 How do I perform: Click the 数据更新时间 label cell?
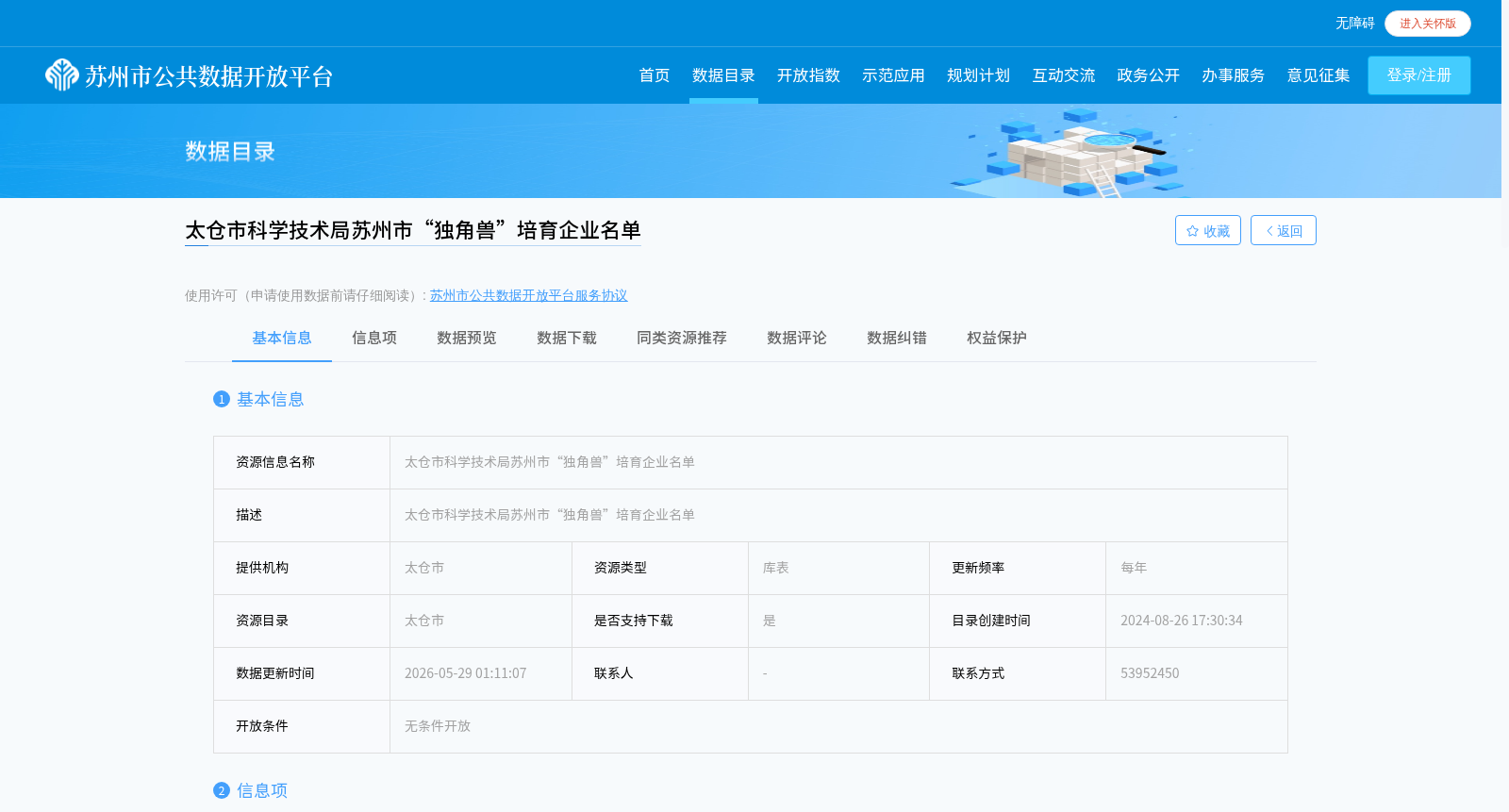(x=302, y=673)
